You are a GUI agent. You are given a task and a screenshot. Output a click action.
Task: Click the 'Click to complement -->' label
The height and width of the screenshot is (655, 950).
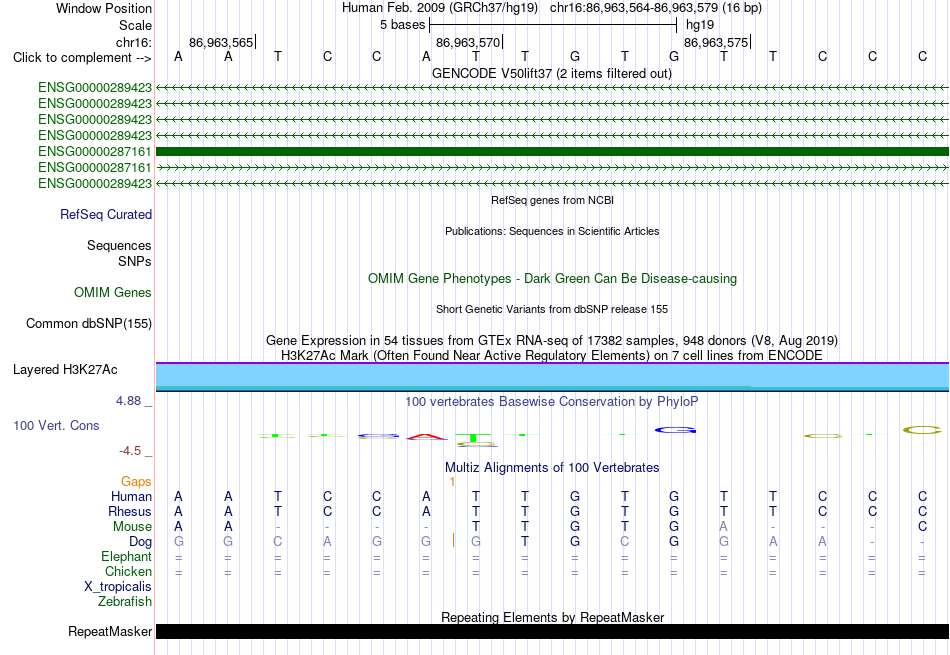click(x=82, y=58)
